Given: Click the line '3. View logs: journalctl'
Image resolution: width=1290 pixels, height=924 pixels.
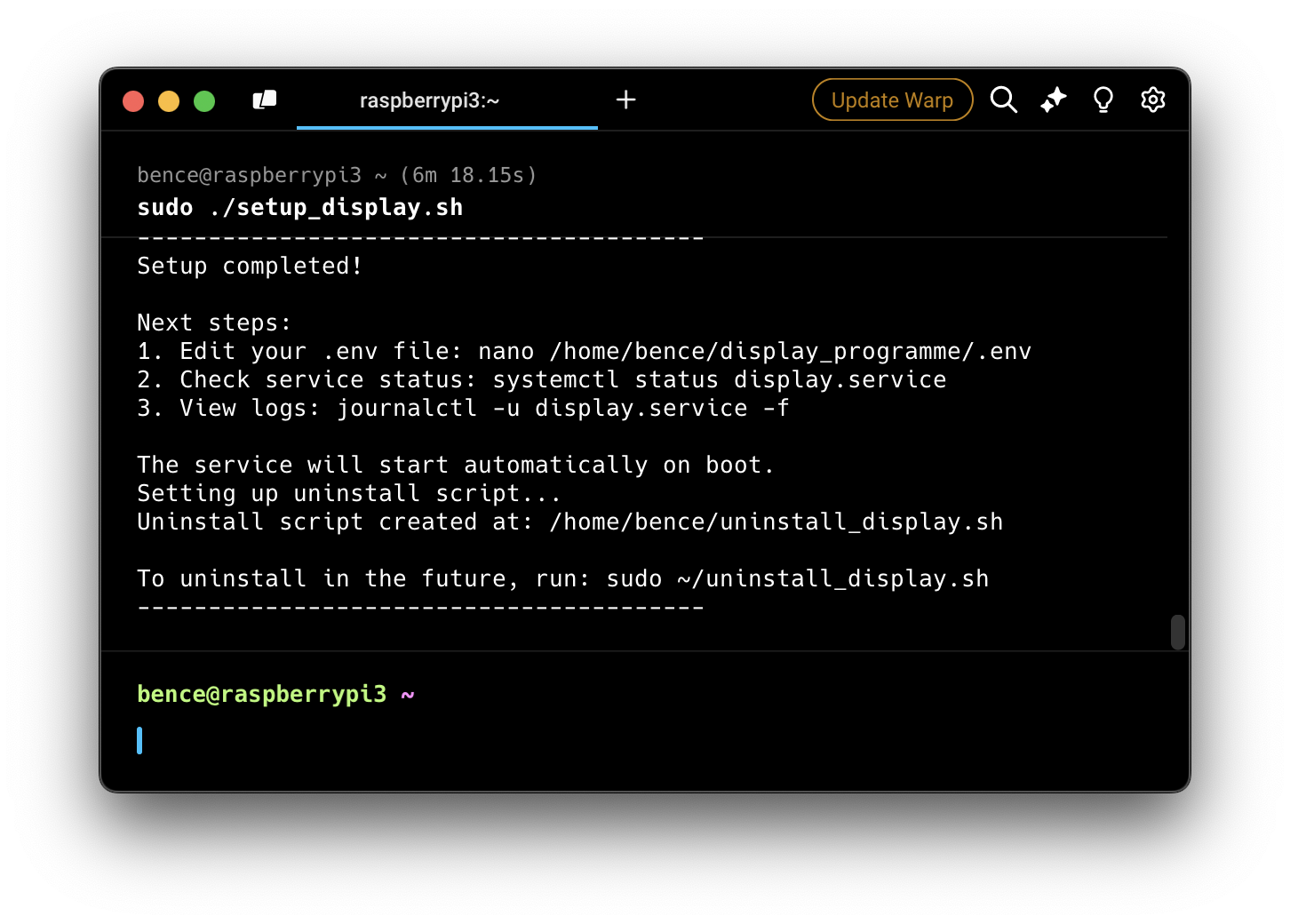Looking at the screenshot, I should pyautogui.click(x=463, y=408).
